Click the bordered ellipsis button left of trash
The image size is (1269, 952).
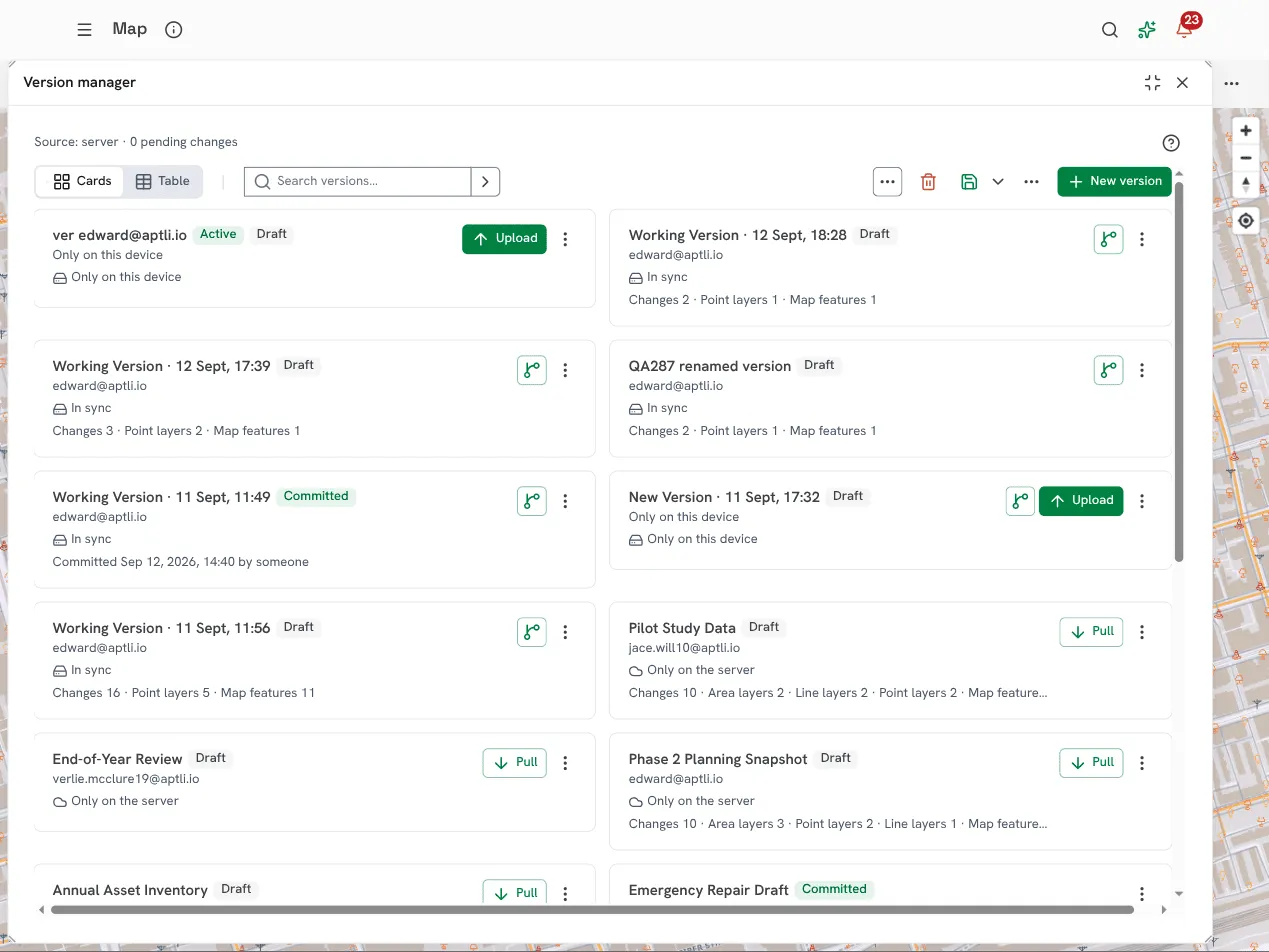point(887,181)
